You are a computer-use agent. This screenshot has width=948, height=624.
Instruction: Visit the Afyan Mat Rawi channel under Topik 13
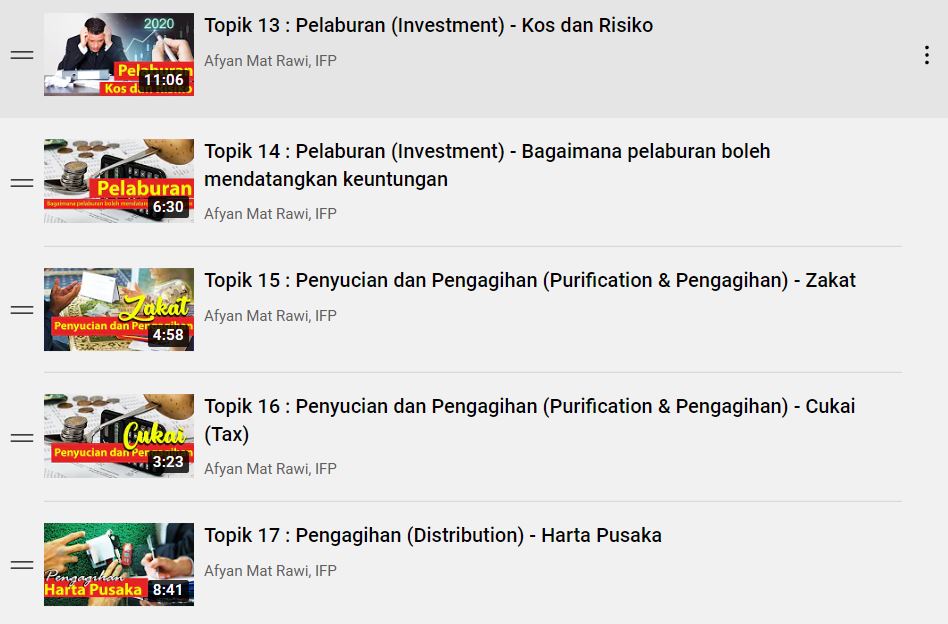click(x=270, y=60)
